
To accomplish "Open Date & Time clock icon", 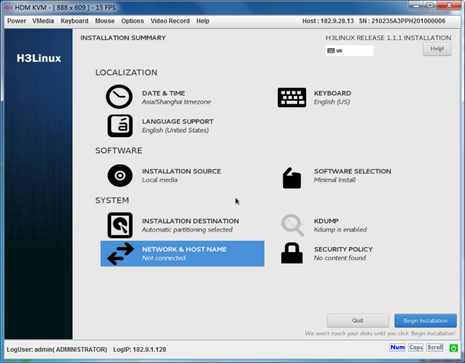I will coord(119,97).
